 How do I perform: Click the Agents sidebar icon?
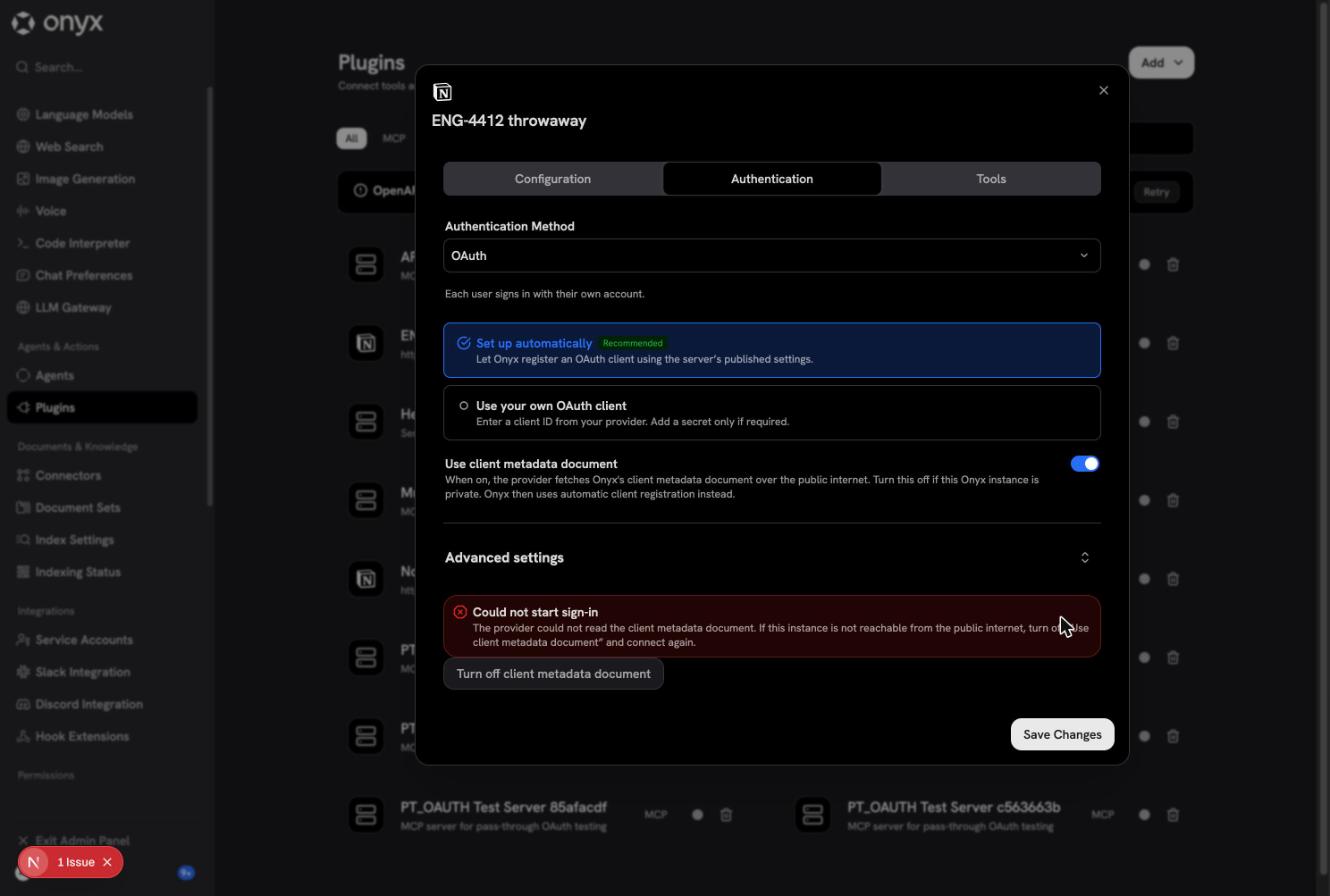(23, 376)
